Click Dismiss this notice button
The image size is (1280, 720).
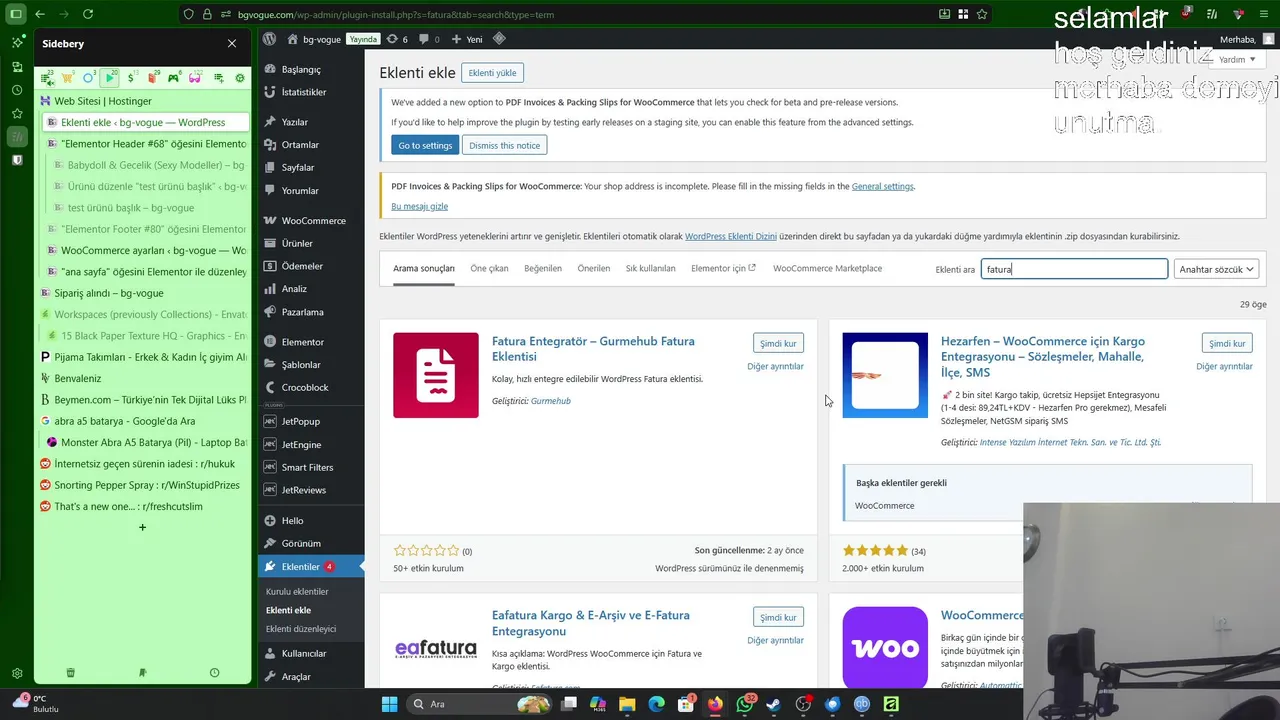(x=504, y=145)
